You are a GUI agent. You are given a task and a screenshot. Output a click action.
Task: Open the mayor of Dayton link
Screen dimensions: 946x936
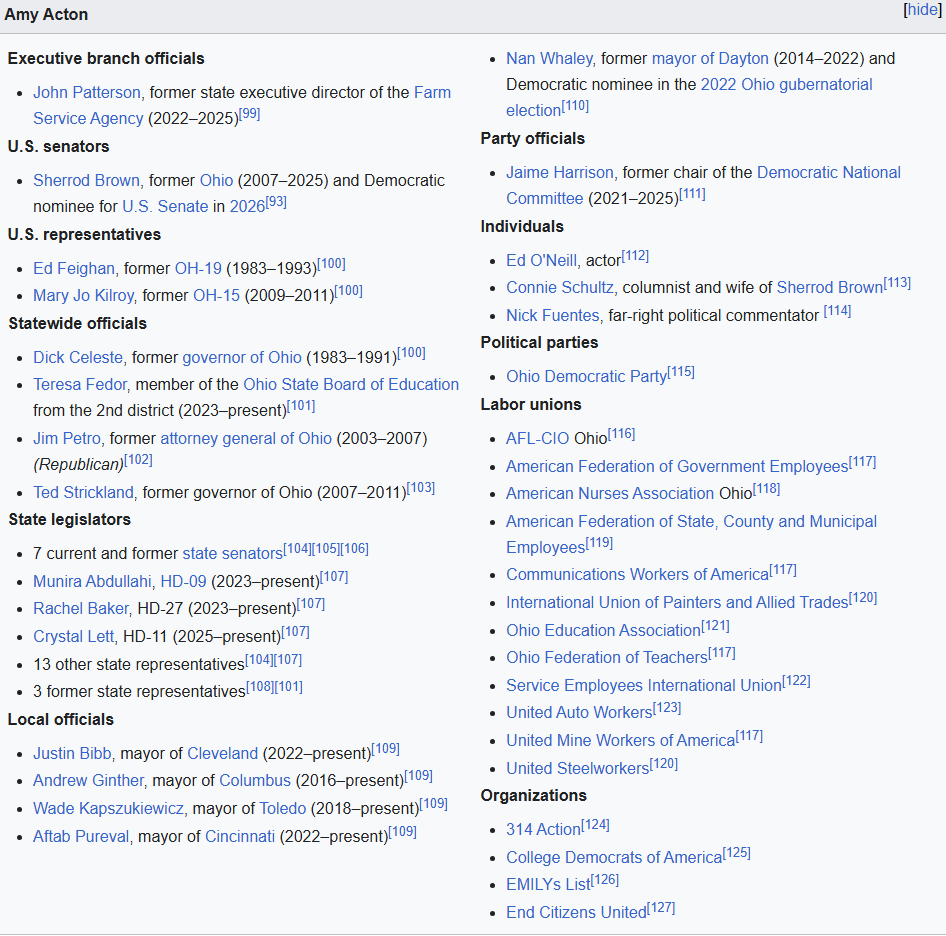point(710,59)
